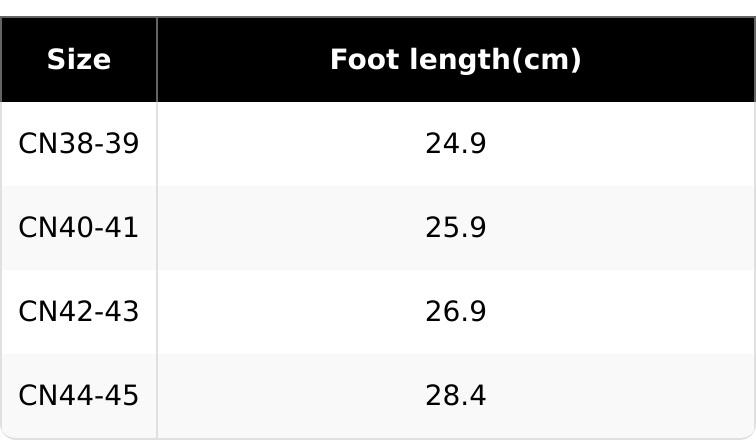Pick the foot length for size CN38-39
The width and height of the screenshot is (756, 440).
[455, 144]
